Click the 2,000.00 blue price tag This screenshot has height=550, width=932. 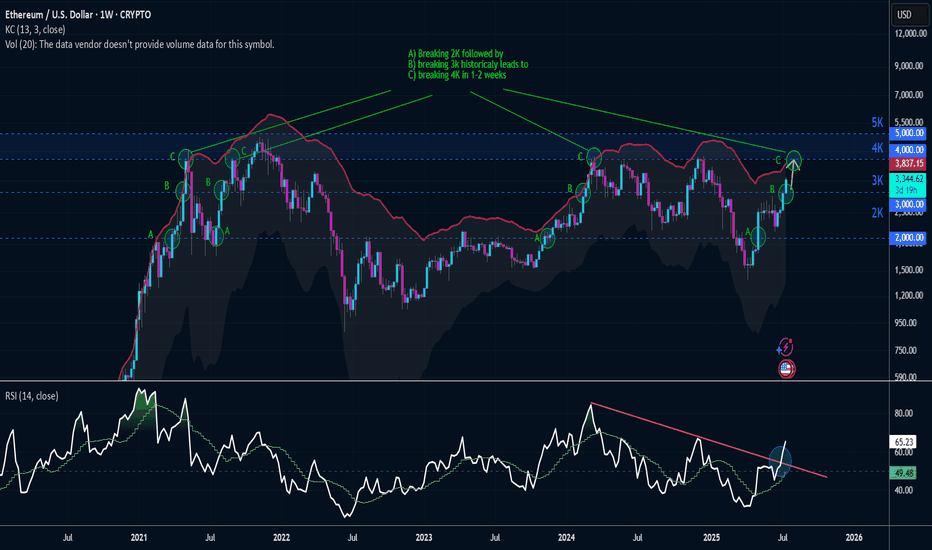coord(908,237)
